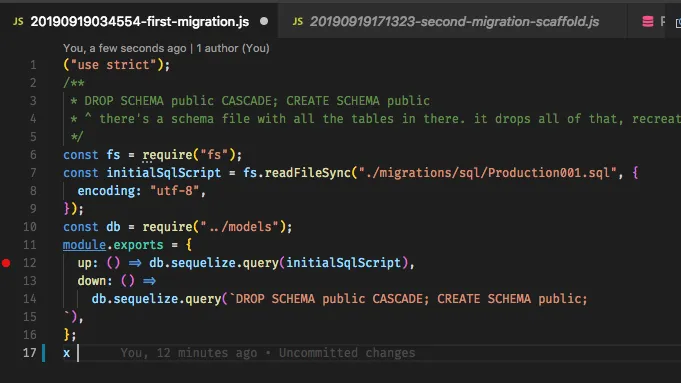
Task: Click the red database icon tab
Action: [x=648, y=21]
